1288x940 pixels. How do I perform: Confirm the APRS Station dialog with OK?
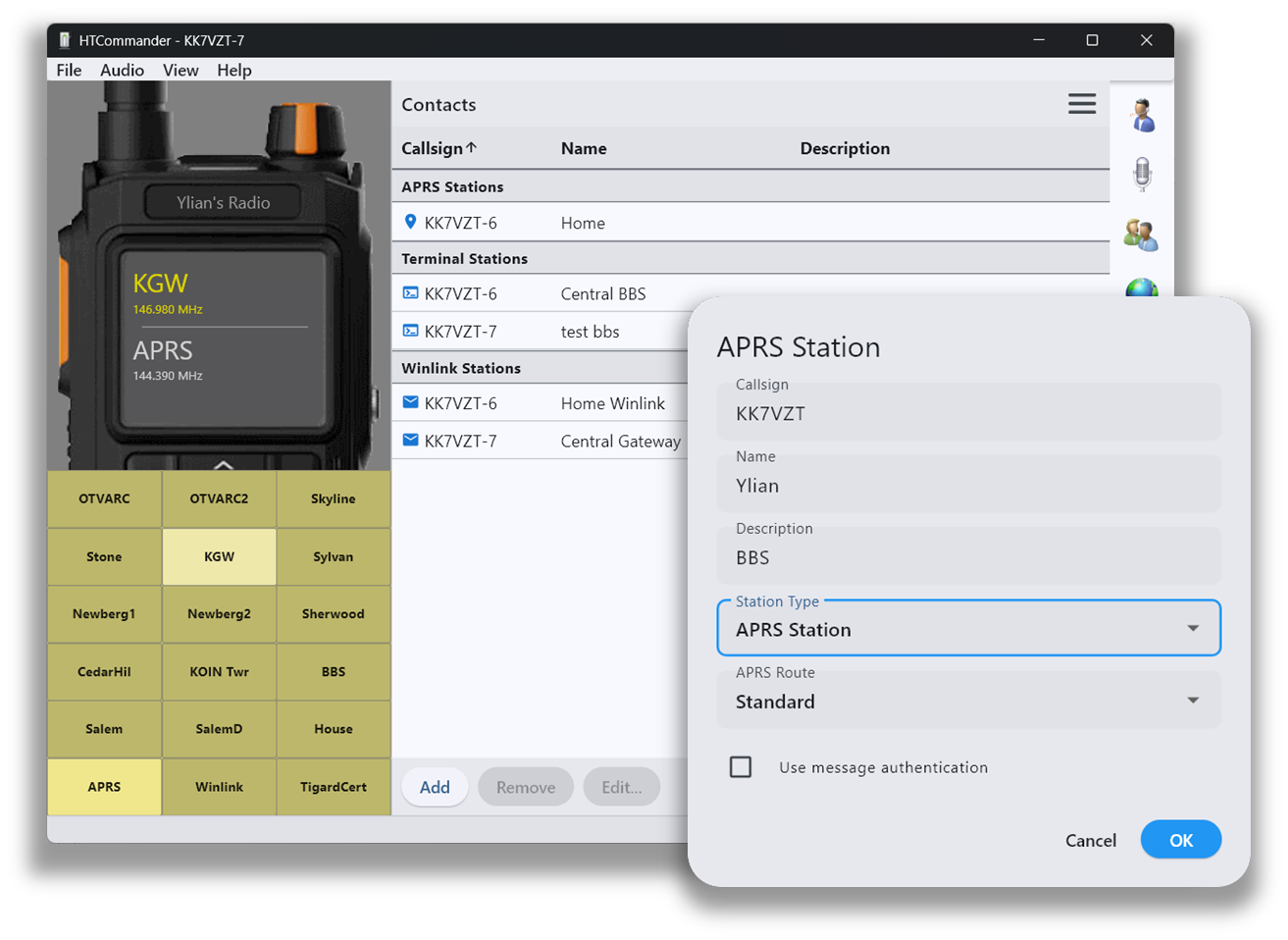(1180, 839)
